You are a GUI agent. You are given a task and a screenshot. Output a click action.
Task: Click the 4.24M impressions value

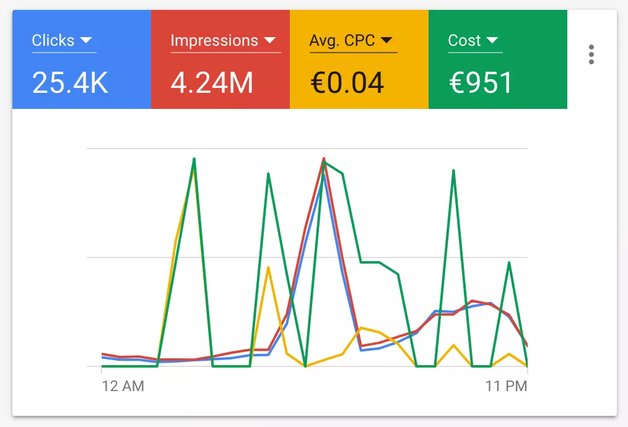pos(211,82)
